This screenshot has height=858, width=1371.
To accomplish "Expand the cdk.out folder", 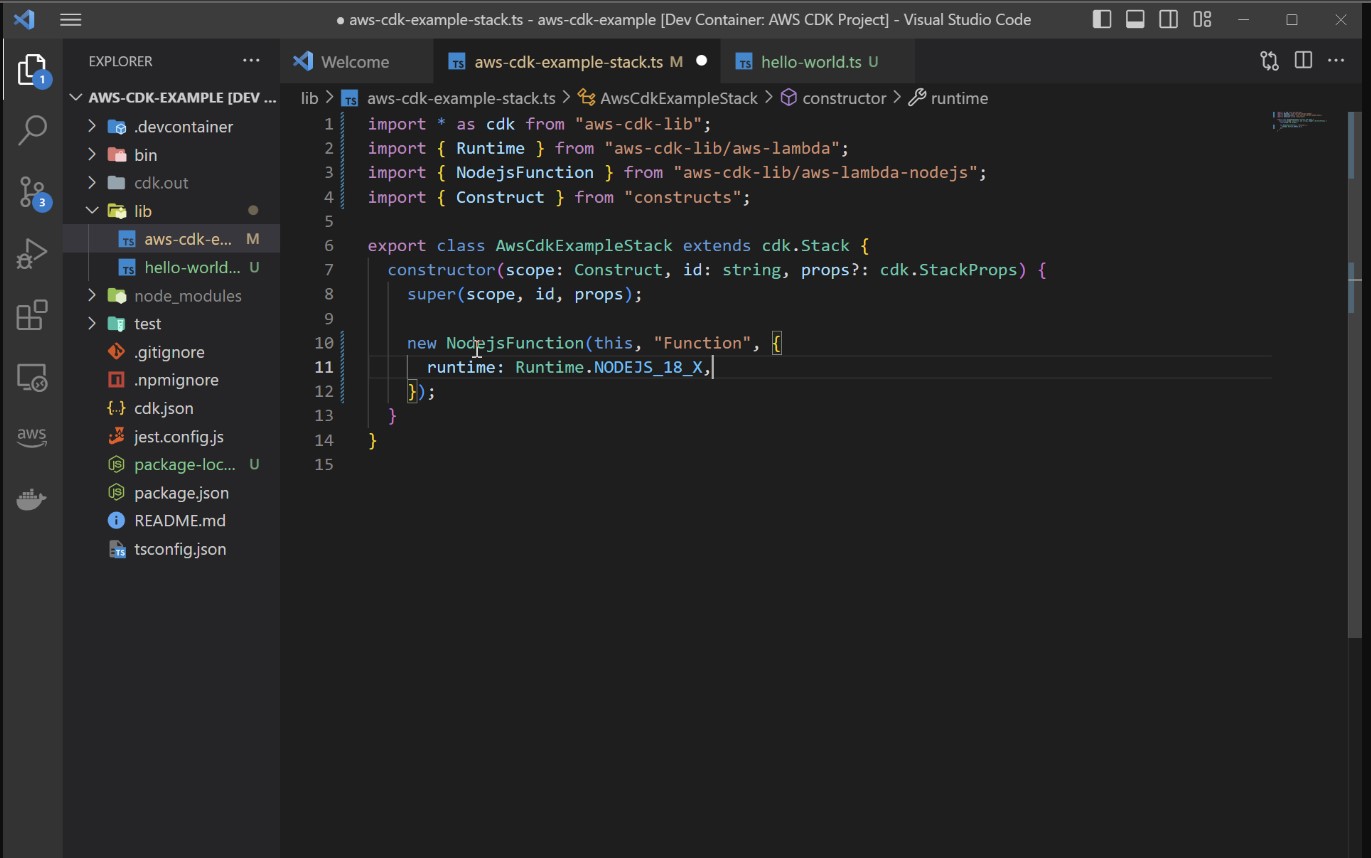I will click(x=172, y=183).
